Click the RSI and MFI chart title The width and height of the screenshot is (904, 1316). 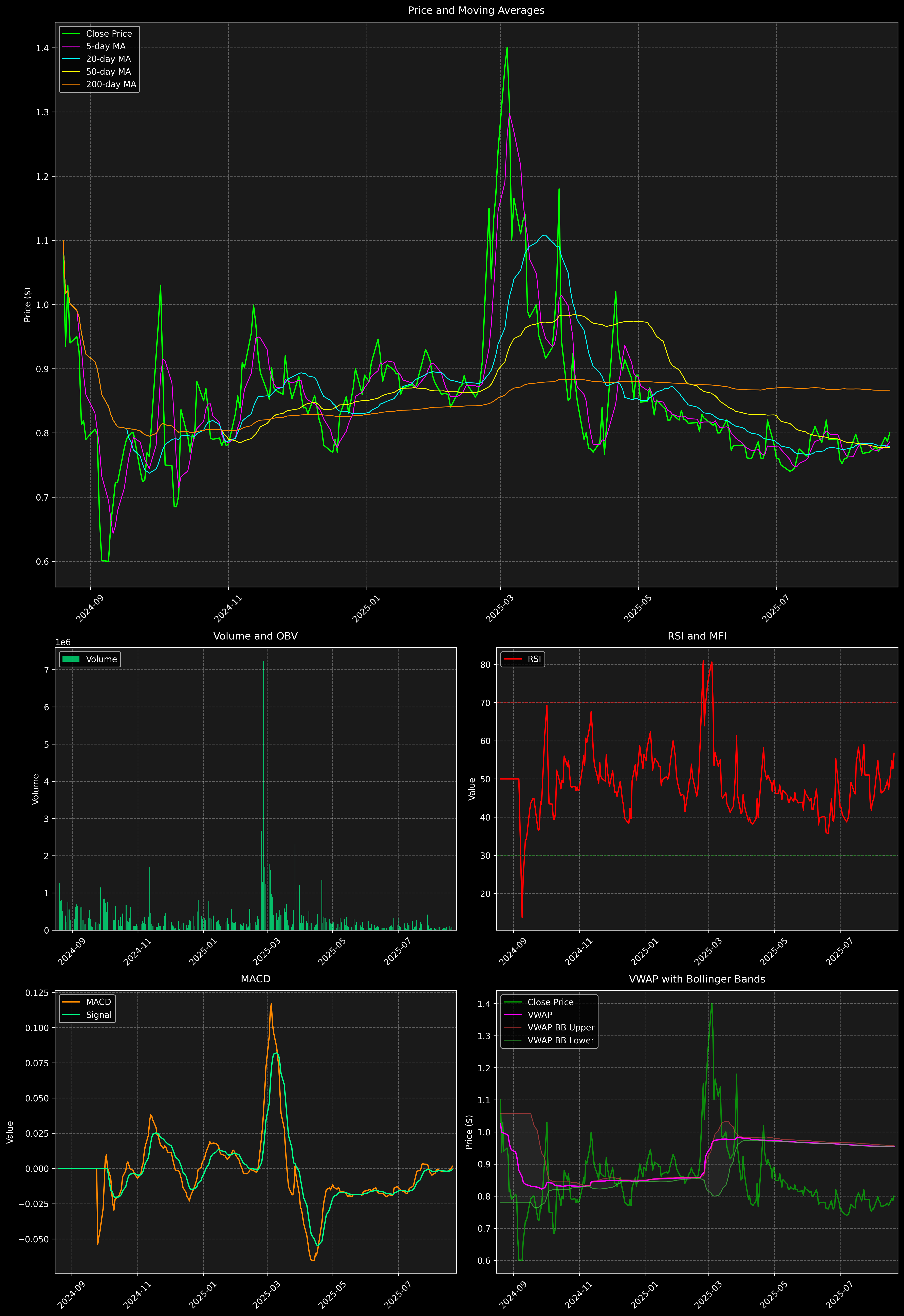tap(697, 636)
